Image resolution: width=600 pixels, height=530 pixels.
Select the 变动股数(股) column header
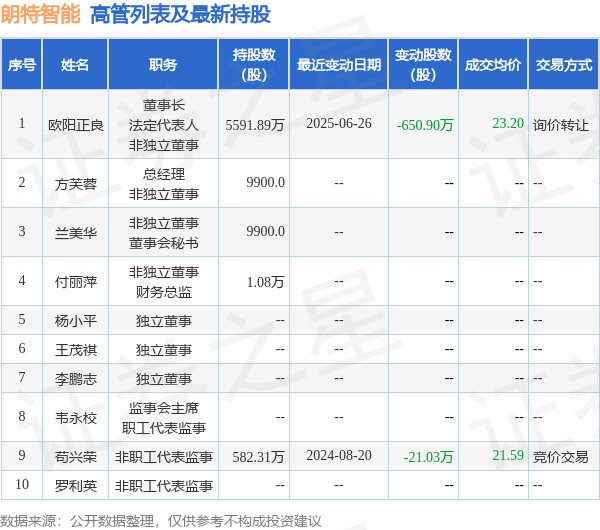tap(423, 65)
